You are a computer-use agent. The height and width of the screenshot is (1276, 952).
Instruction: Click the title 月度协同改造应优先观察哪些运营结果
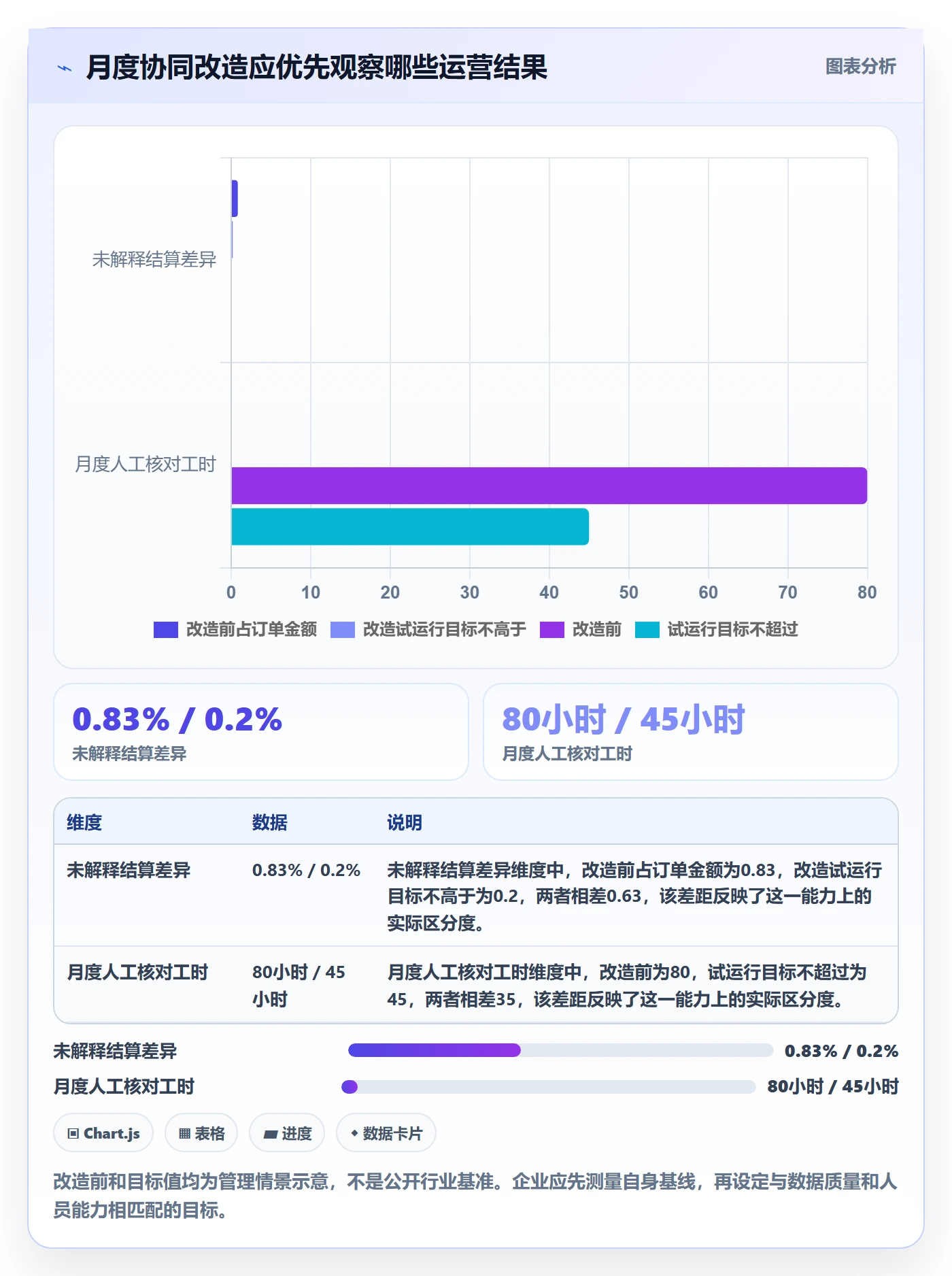(x=317, y=67)
